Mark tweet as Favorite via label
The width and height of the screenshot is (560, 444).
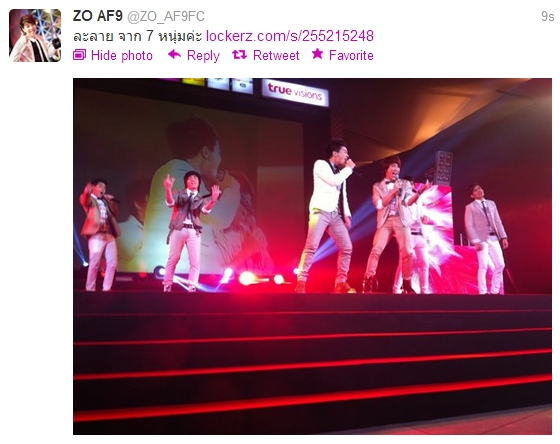pyautogui.click(x=351, y=55)
